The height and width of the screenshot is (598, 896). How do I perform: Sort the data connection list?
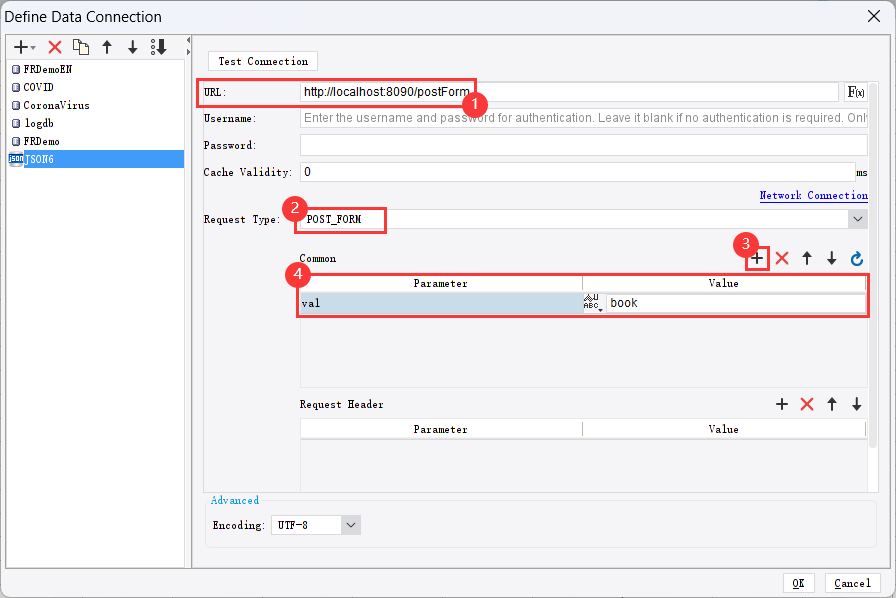158,46
